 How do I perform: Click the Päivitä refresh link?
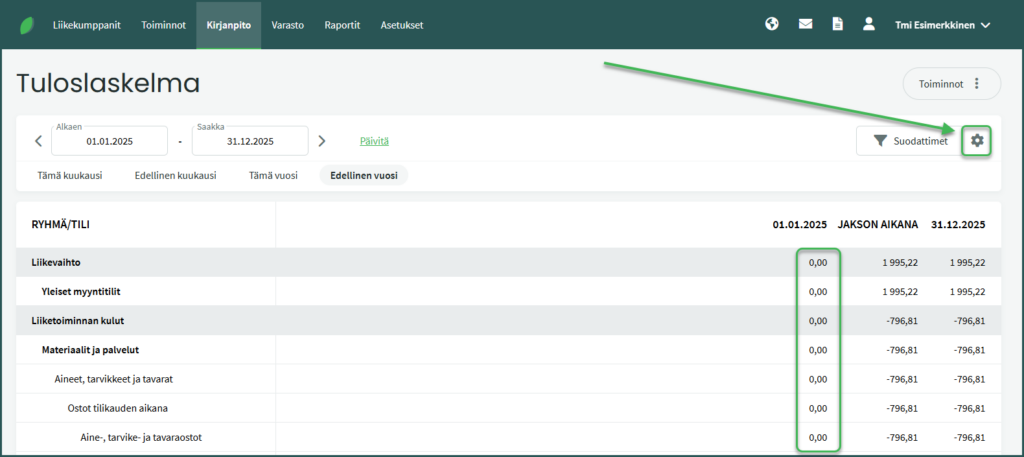pos(374,141)
